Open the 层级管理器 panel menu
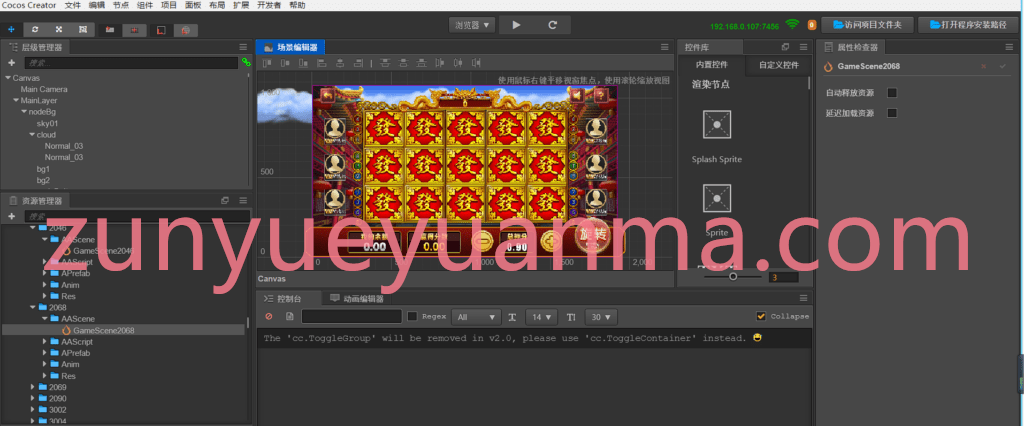Viewport: 1024px width, 426px height. [243, 47]
